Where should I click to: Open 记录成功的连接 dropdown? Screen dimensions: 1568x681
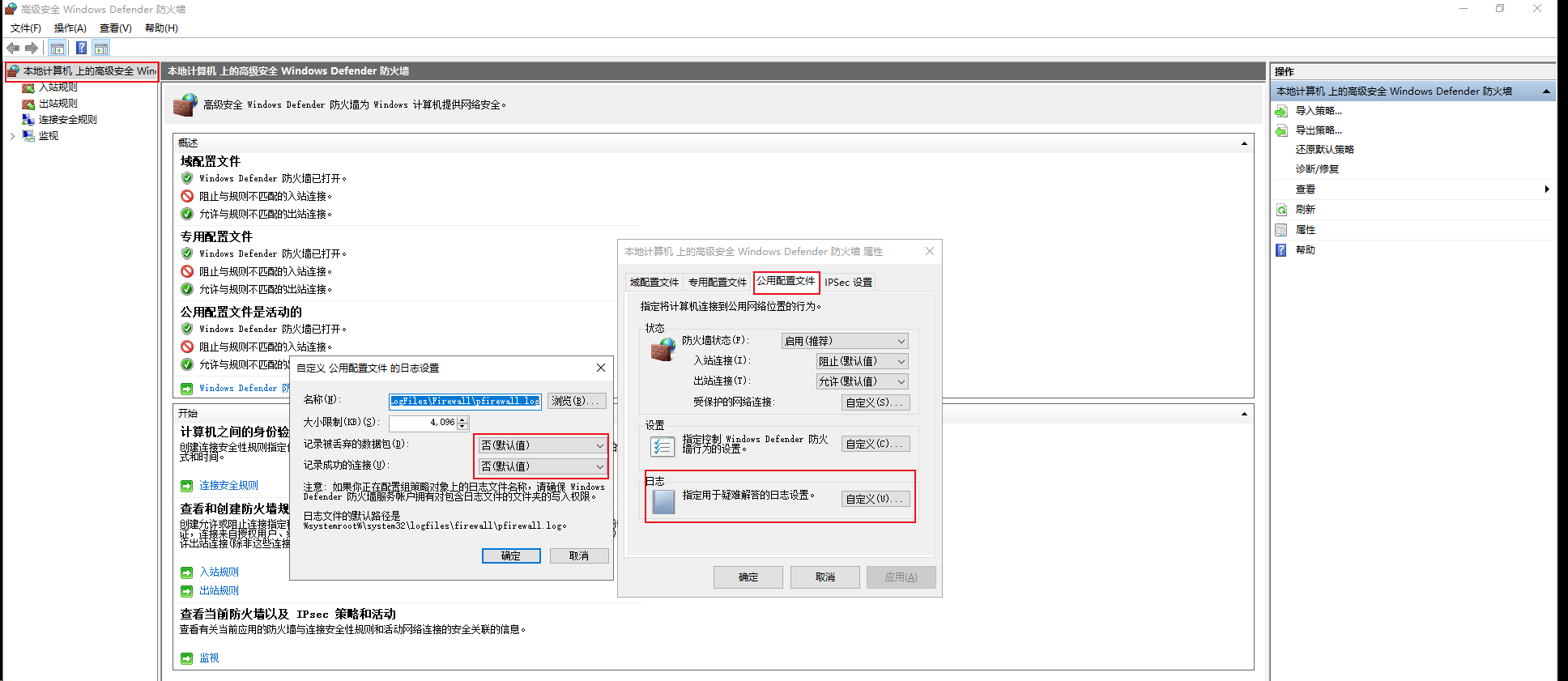542,466
